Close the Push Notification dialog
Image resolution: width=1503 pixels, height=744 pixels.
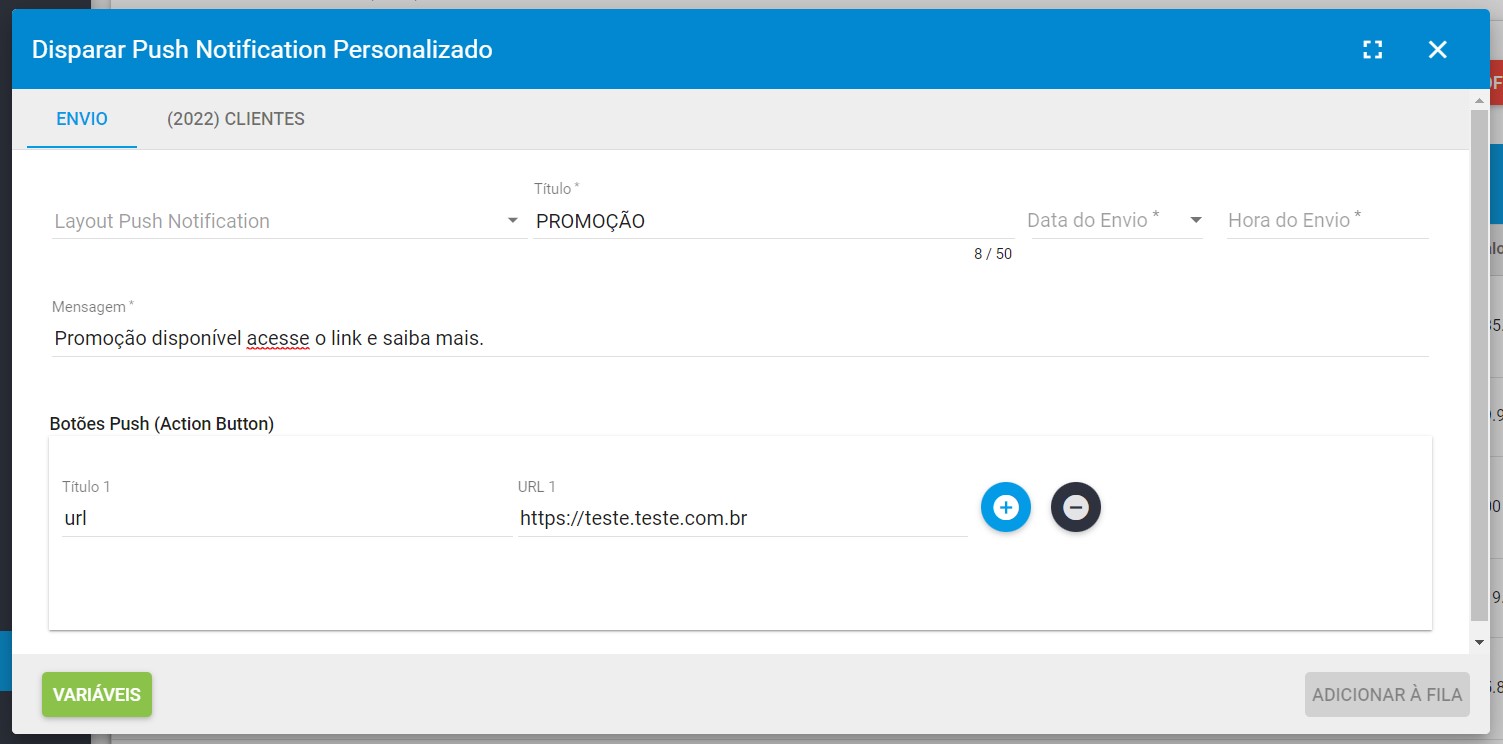point(1437,50)
